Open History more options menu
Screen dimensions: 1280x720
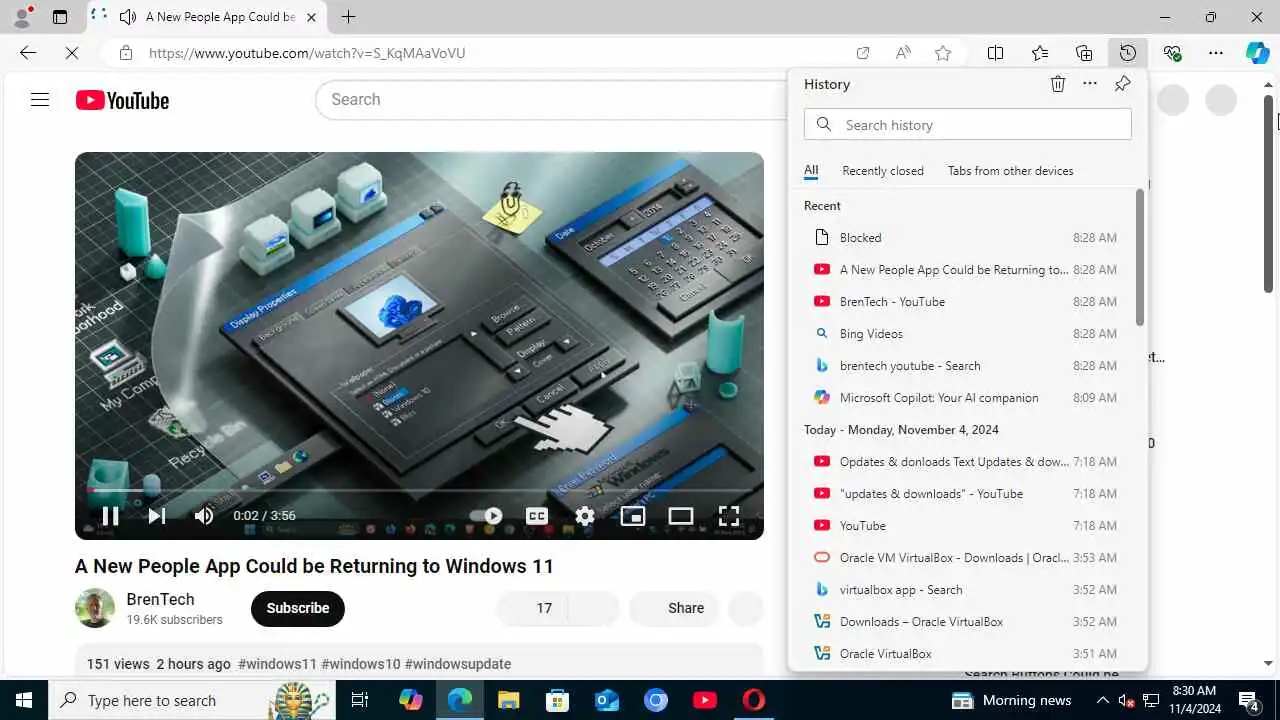coord(1090,84)
